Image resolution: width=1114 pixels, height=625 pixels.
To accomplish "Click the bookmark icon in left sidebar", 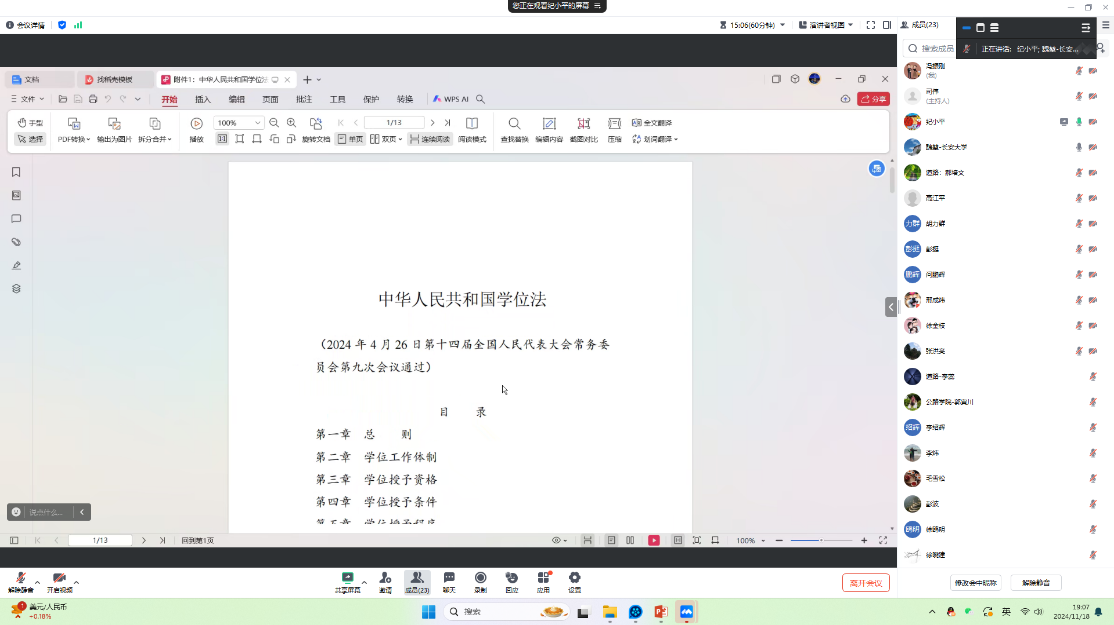I will [x=16, y=172].
